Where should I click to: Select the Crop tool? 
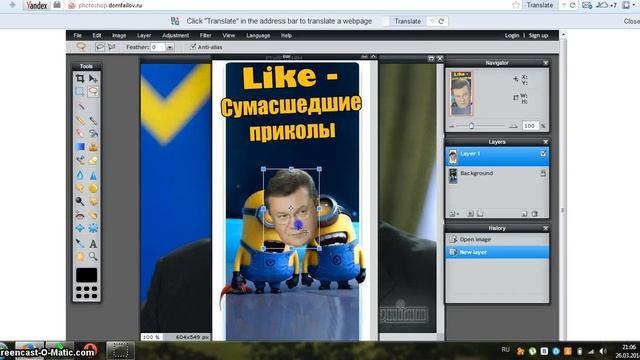(80, 78)
